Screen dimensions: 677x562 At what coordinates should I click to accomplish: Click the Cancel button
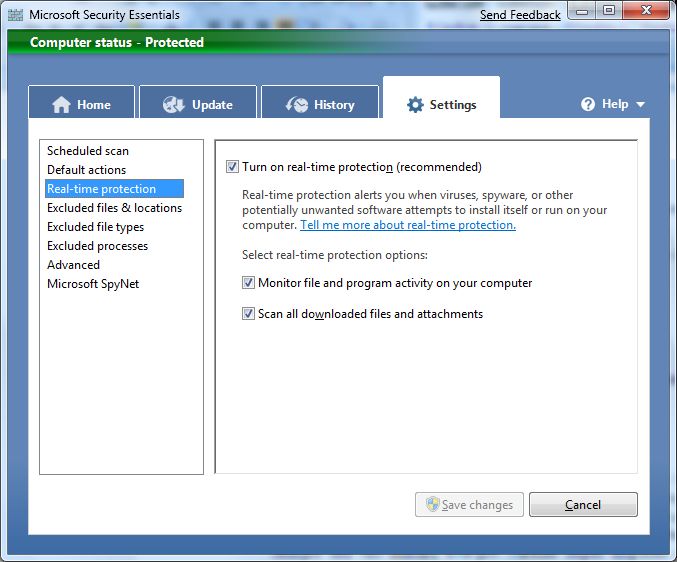[x=583, y=504]
